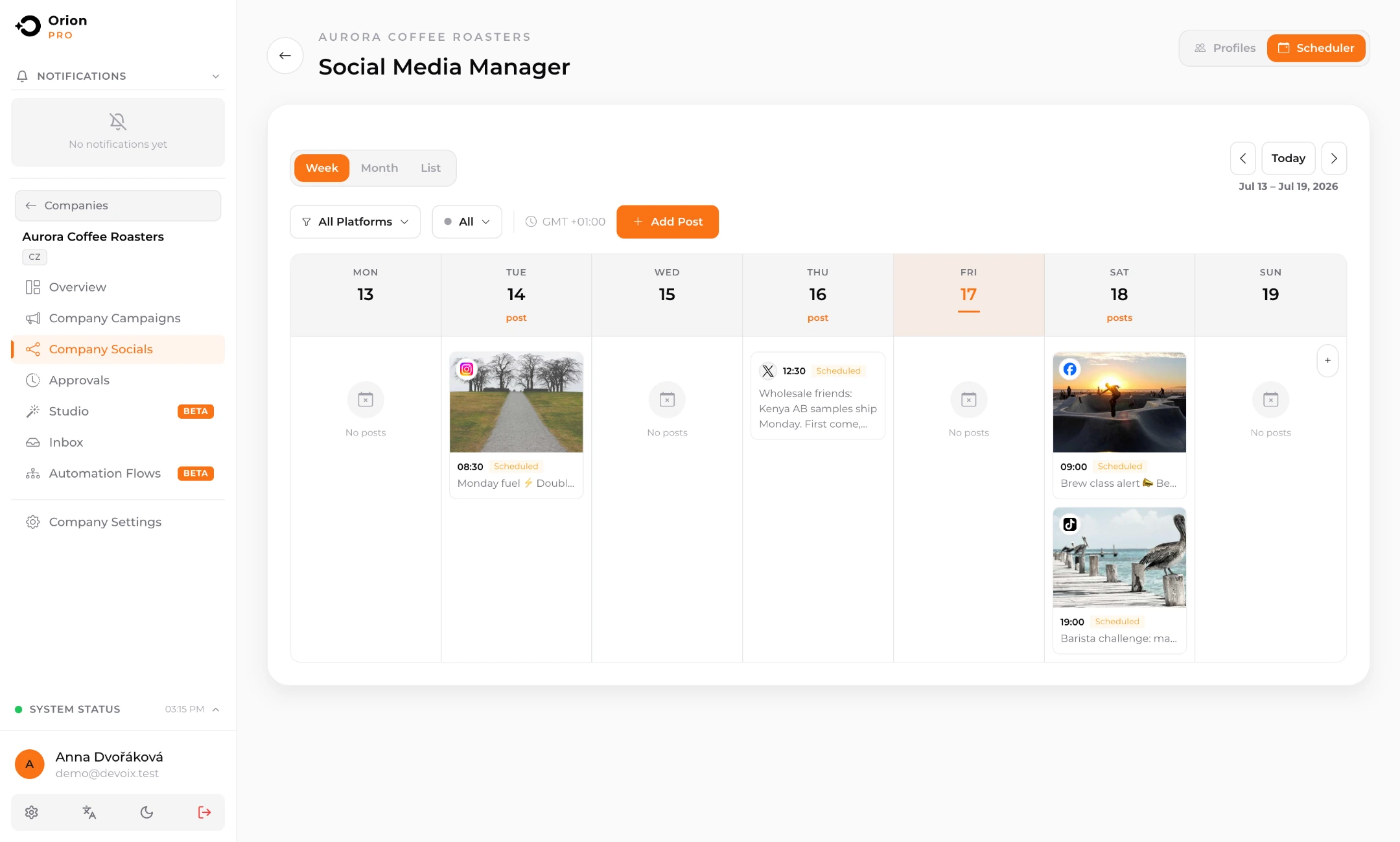Image resolution: width=1400 pixels, height=842 pixels.
Task: Click Anna Dvořáková's avatar
Action: 30,764
